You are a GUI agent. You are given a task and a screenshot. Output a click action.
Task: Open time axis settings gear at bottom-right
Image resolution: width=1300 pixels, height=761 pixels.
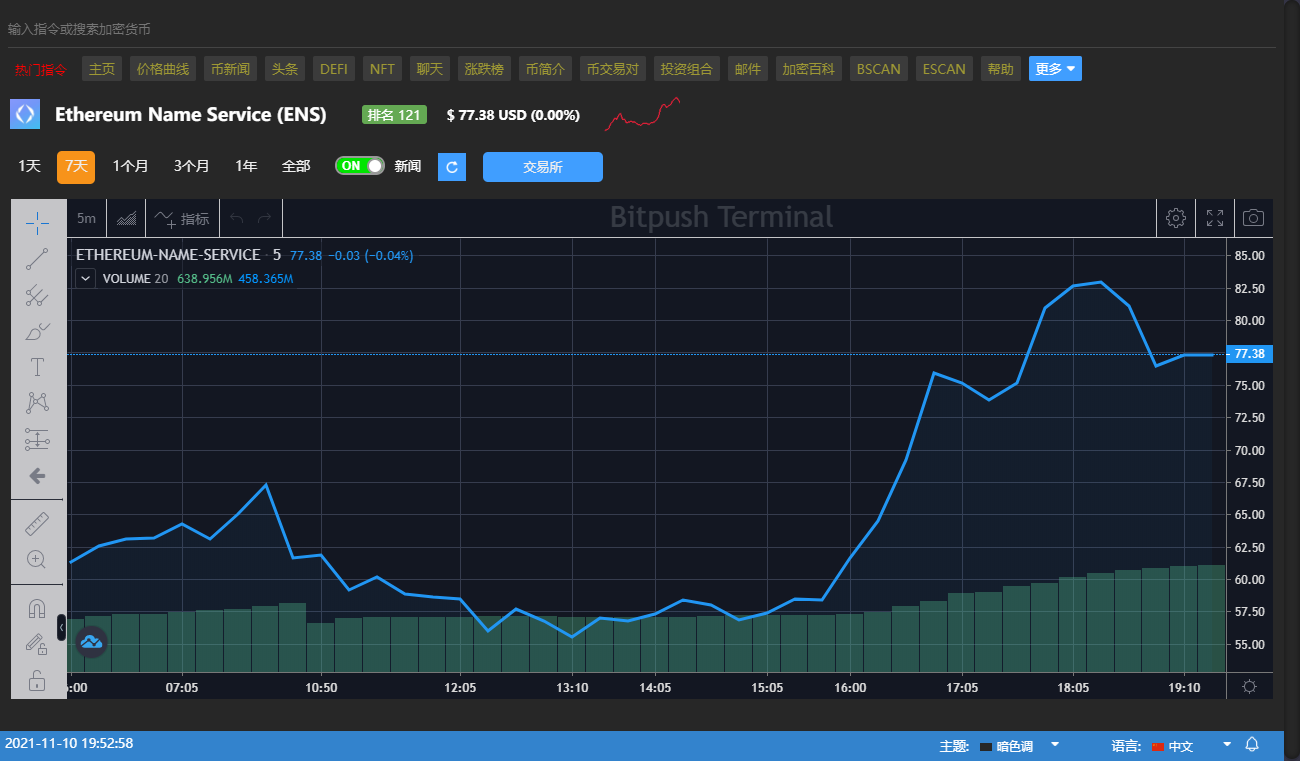click(1249, 686)
